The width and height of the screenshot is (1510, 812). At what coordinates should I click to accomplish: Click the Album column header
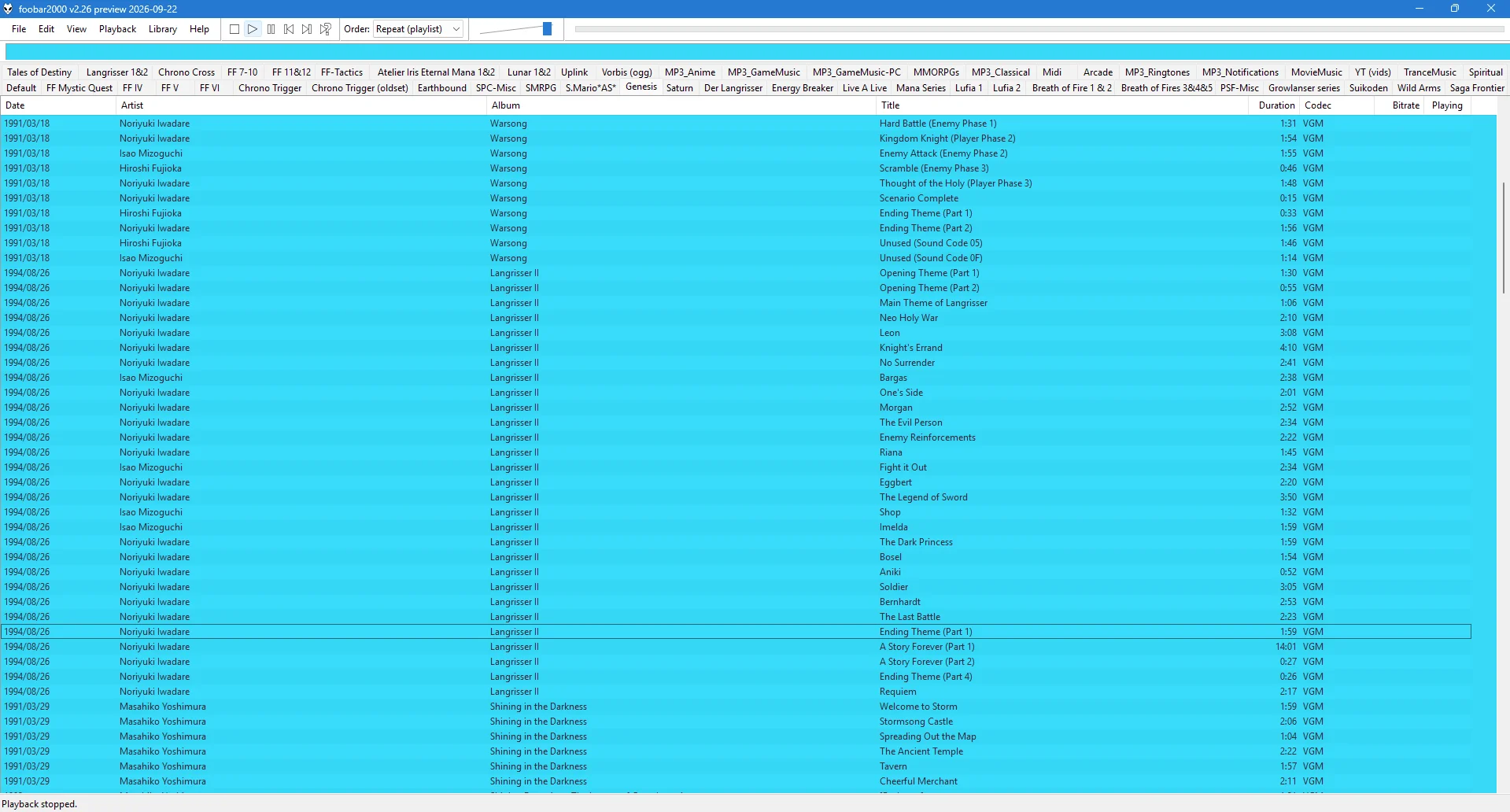pyautogui.click(x=681, y=105)
